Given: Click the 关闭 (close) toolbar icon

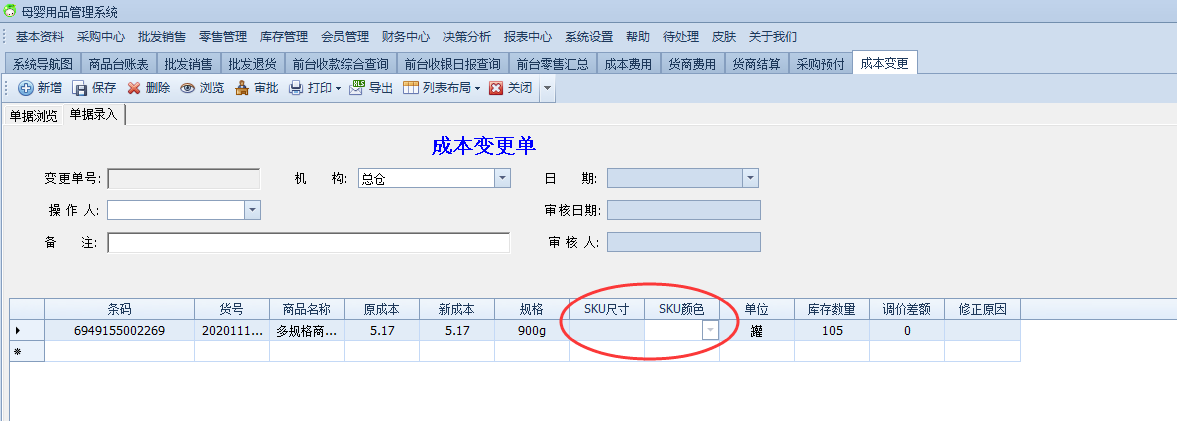Looking at the screenshot, I should click(x=496, y=88).
